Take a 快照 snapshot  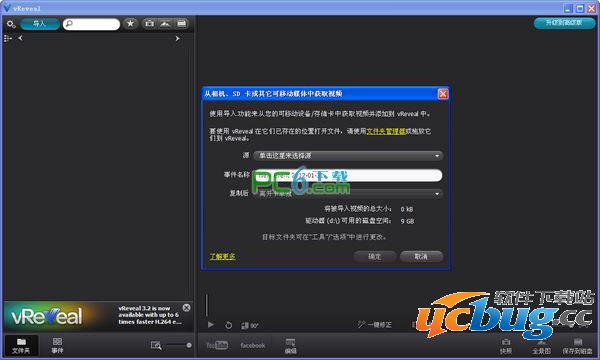click(x=506, y=346)
